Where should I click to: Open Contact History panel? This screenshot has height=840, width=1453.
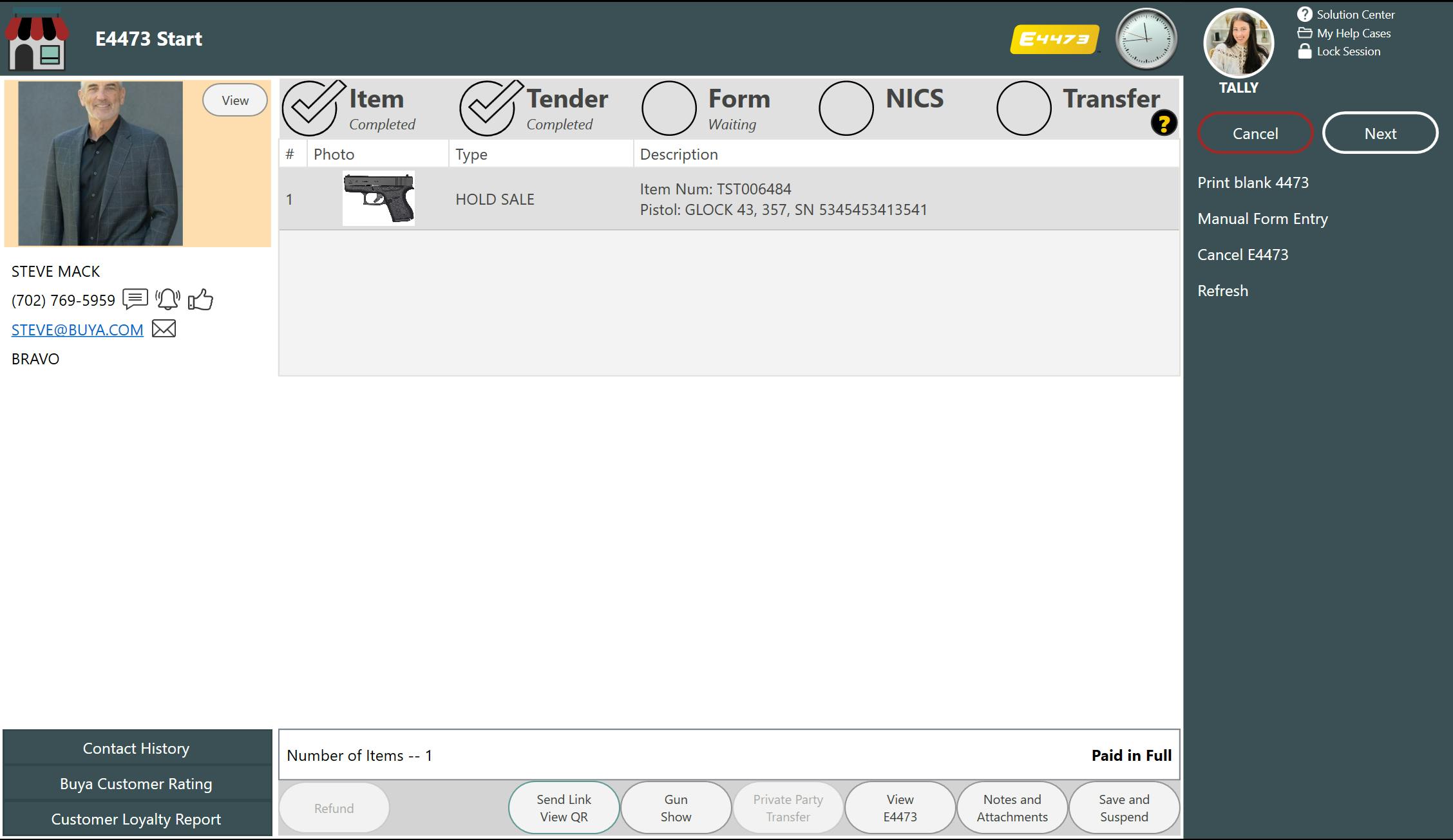pos(136,748)
